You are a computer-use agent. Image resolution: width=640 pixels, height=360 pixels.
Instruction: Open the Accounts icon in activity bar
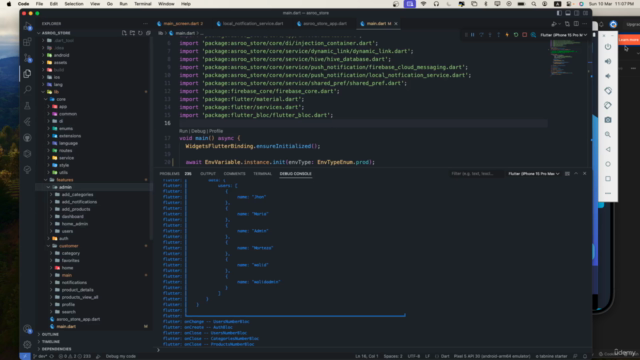click(27, 329)
